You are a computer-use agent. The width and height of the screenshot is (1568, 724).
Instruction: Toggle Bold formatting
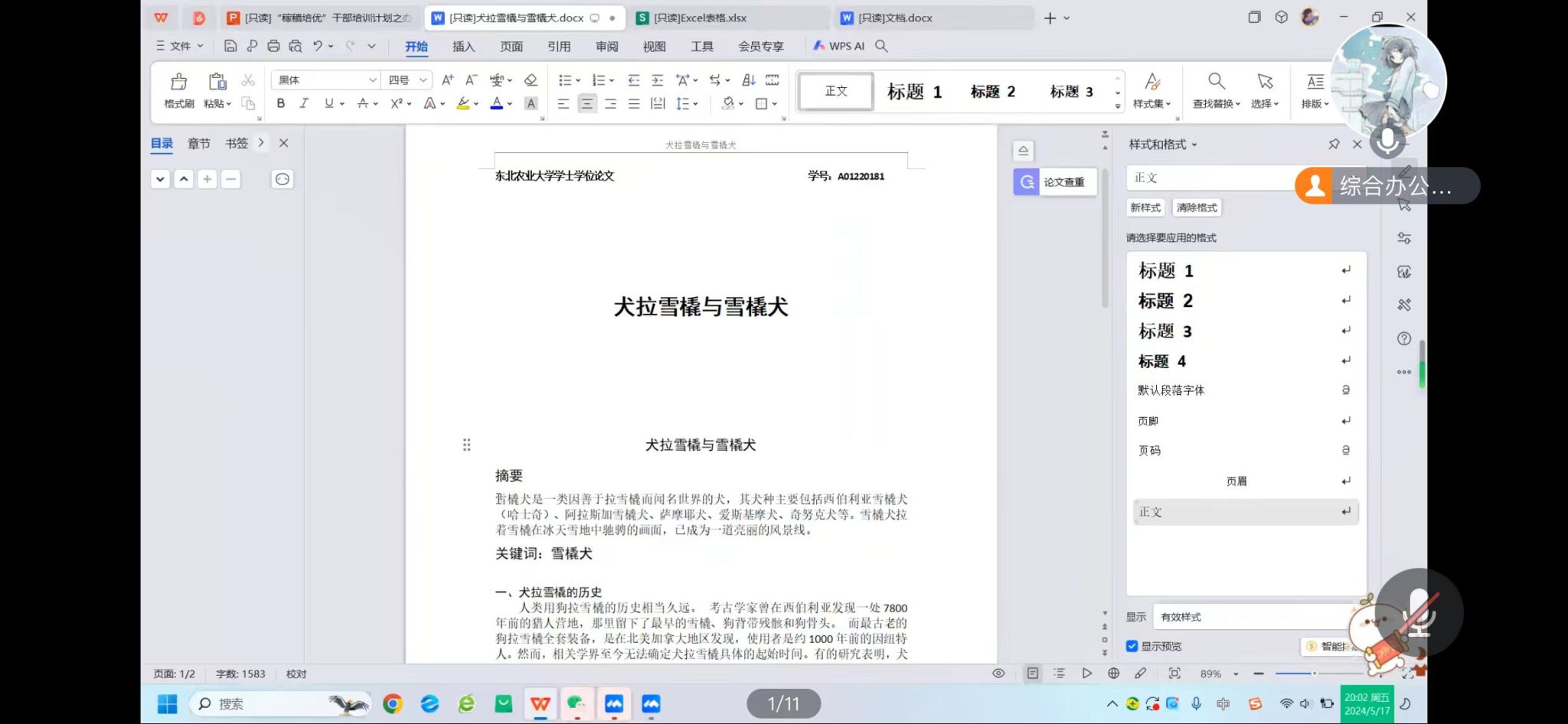tap(281, 103)
